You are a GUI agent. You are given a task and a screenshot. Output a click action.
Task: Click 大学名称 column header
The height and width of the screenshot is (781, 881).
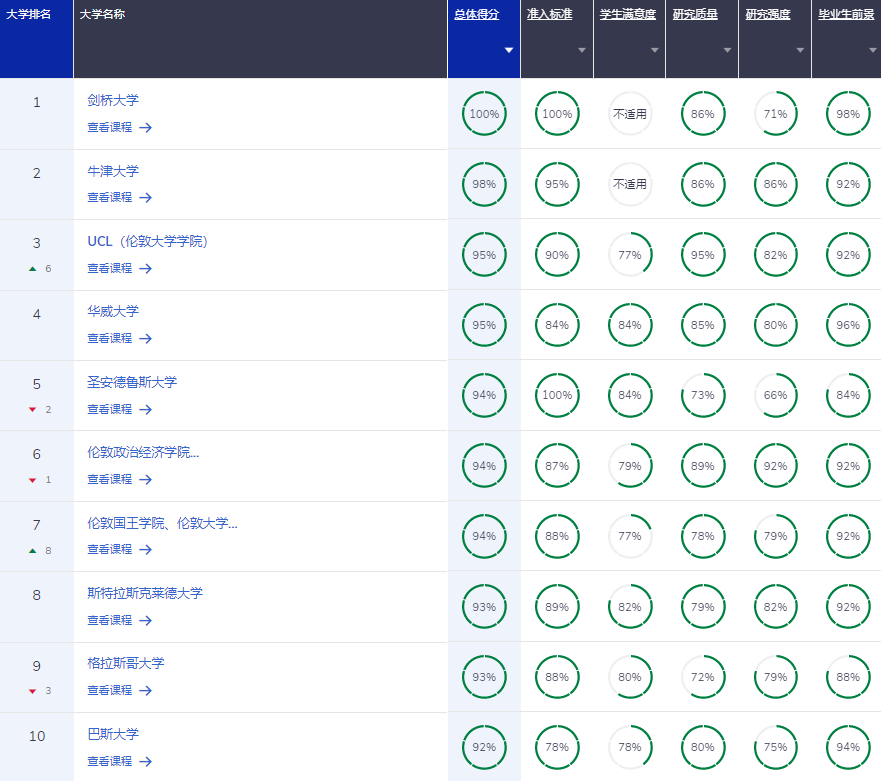[261, 39]
